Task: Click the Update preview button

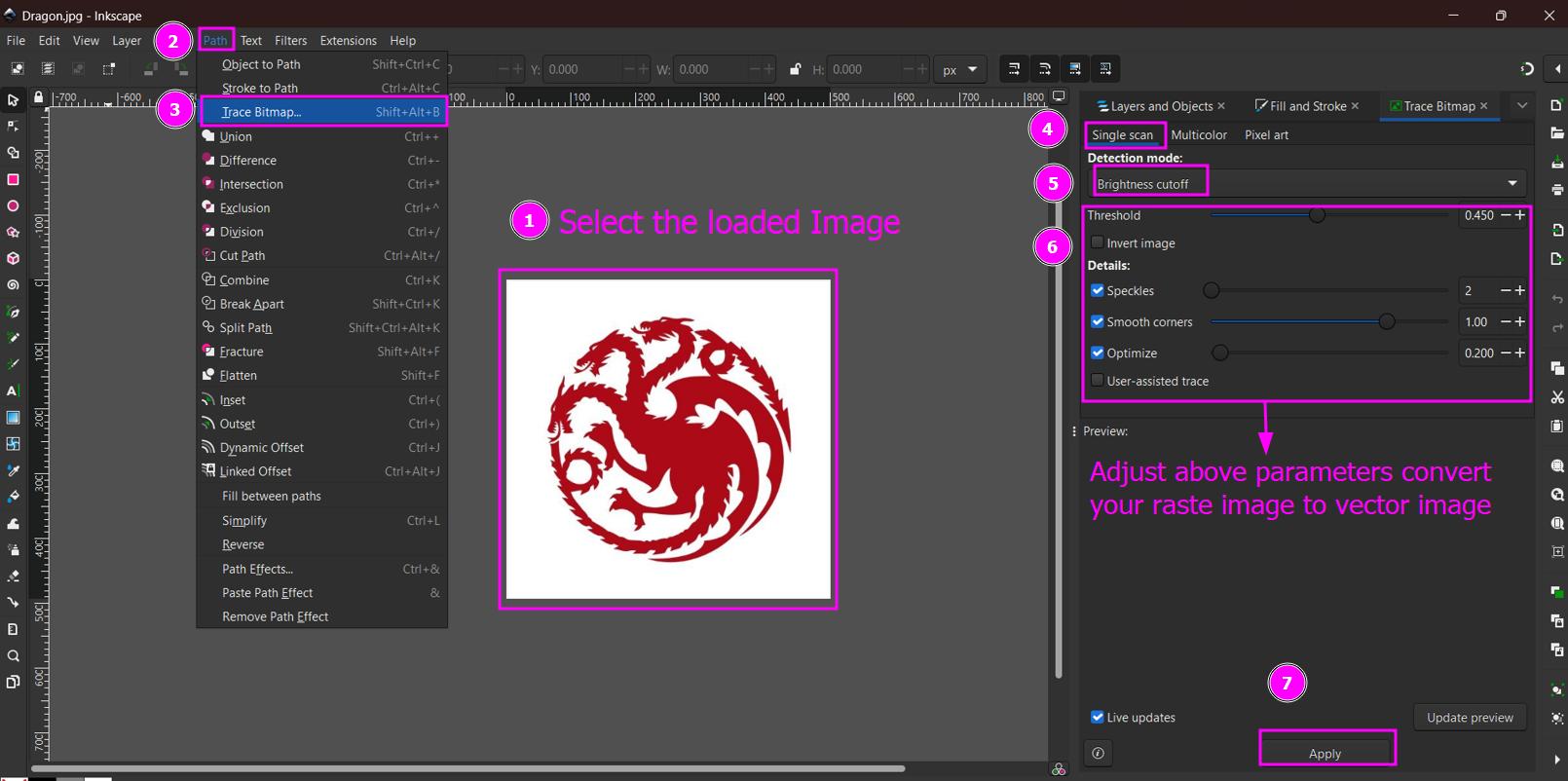Action: click(1470, 718)
